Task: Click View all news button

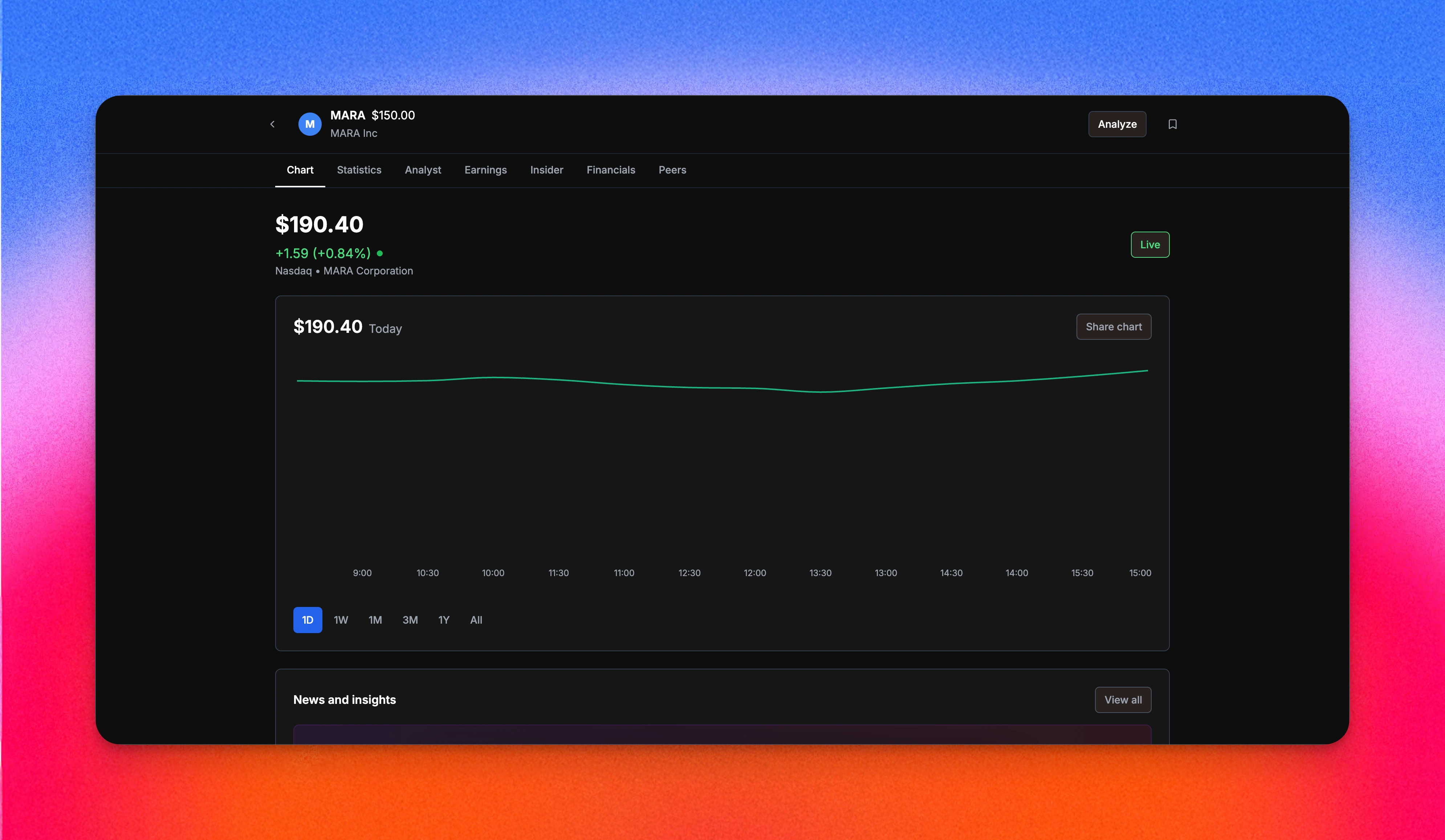Action: point(1123,700)
